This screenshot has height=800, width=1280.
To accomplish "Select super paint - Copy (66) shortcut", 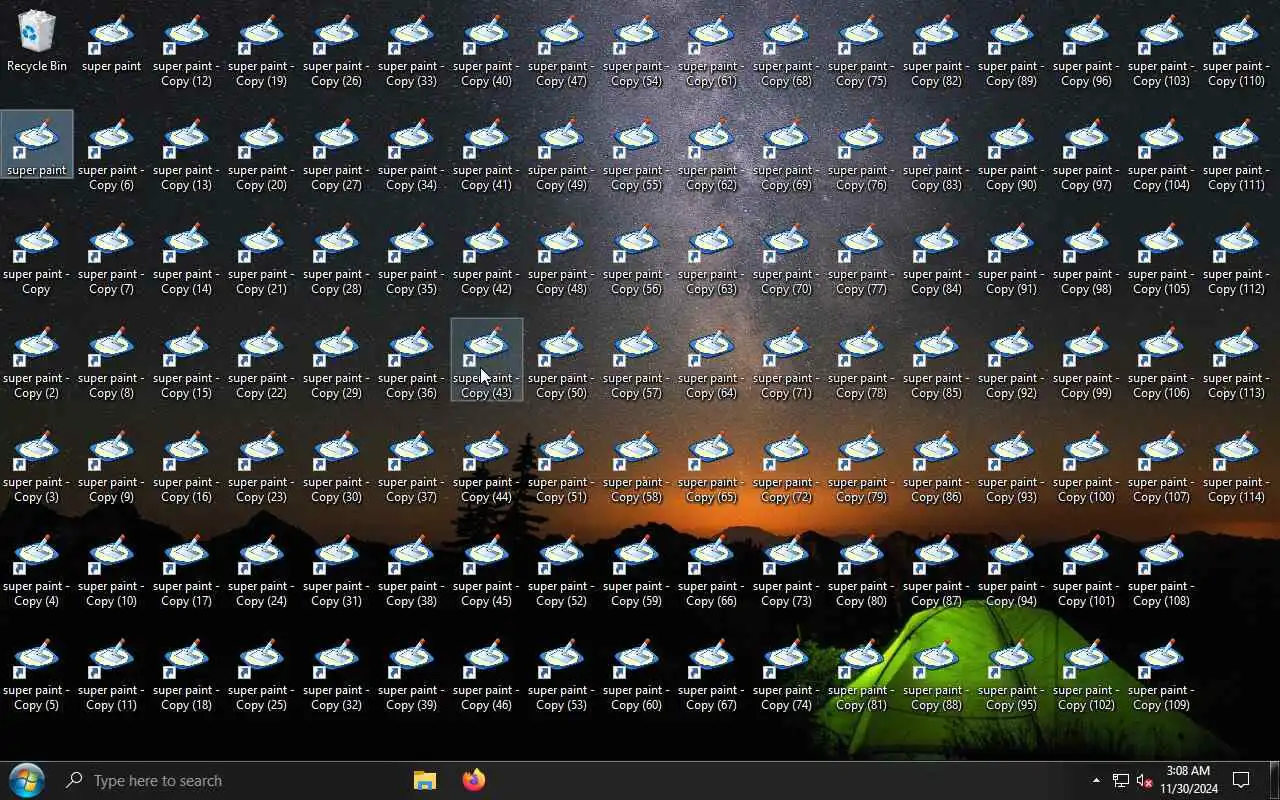I will point(712,570).
